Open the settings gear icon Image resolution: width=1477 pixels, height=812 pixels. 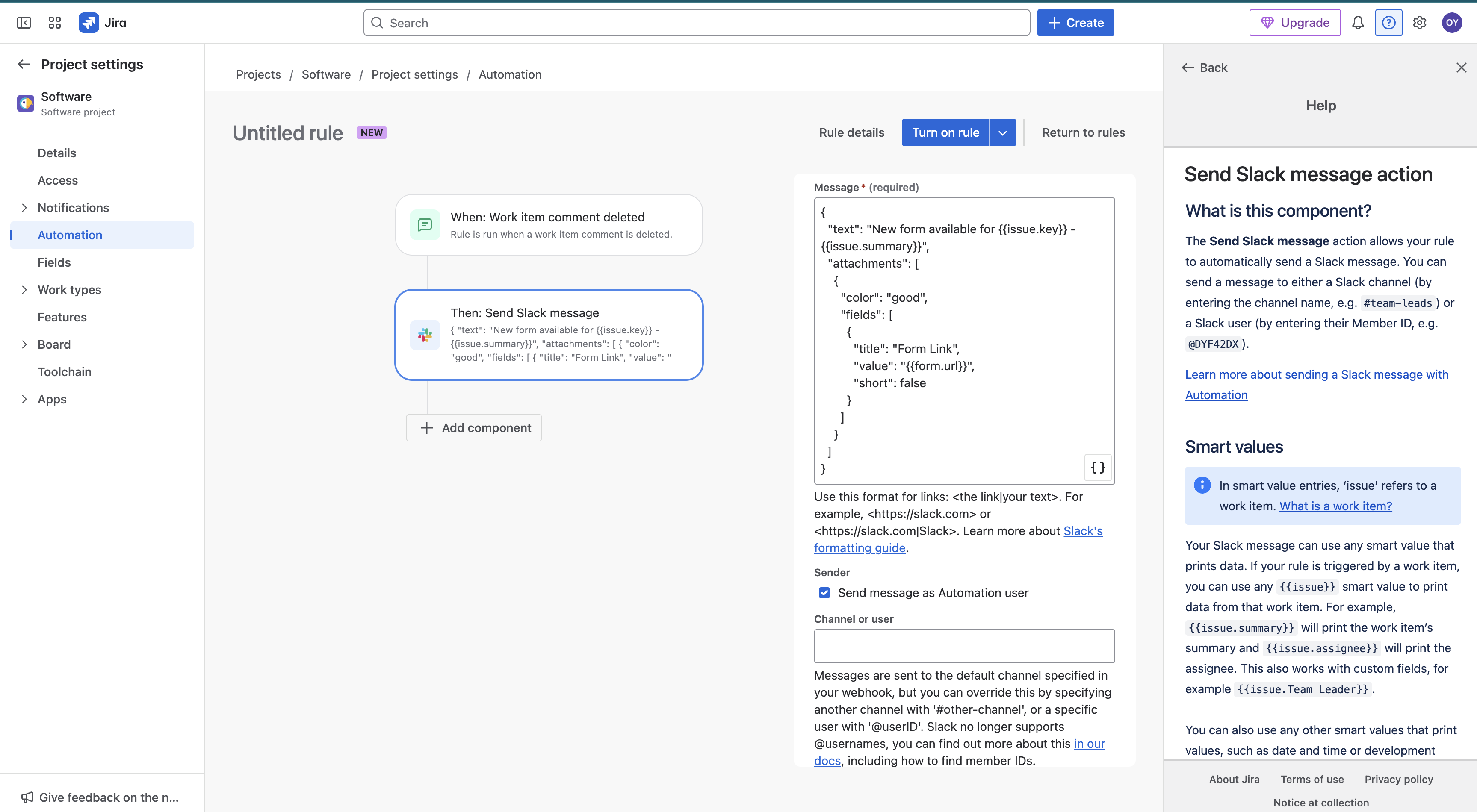click(1420, 22)
